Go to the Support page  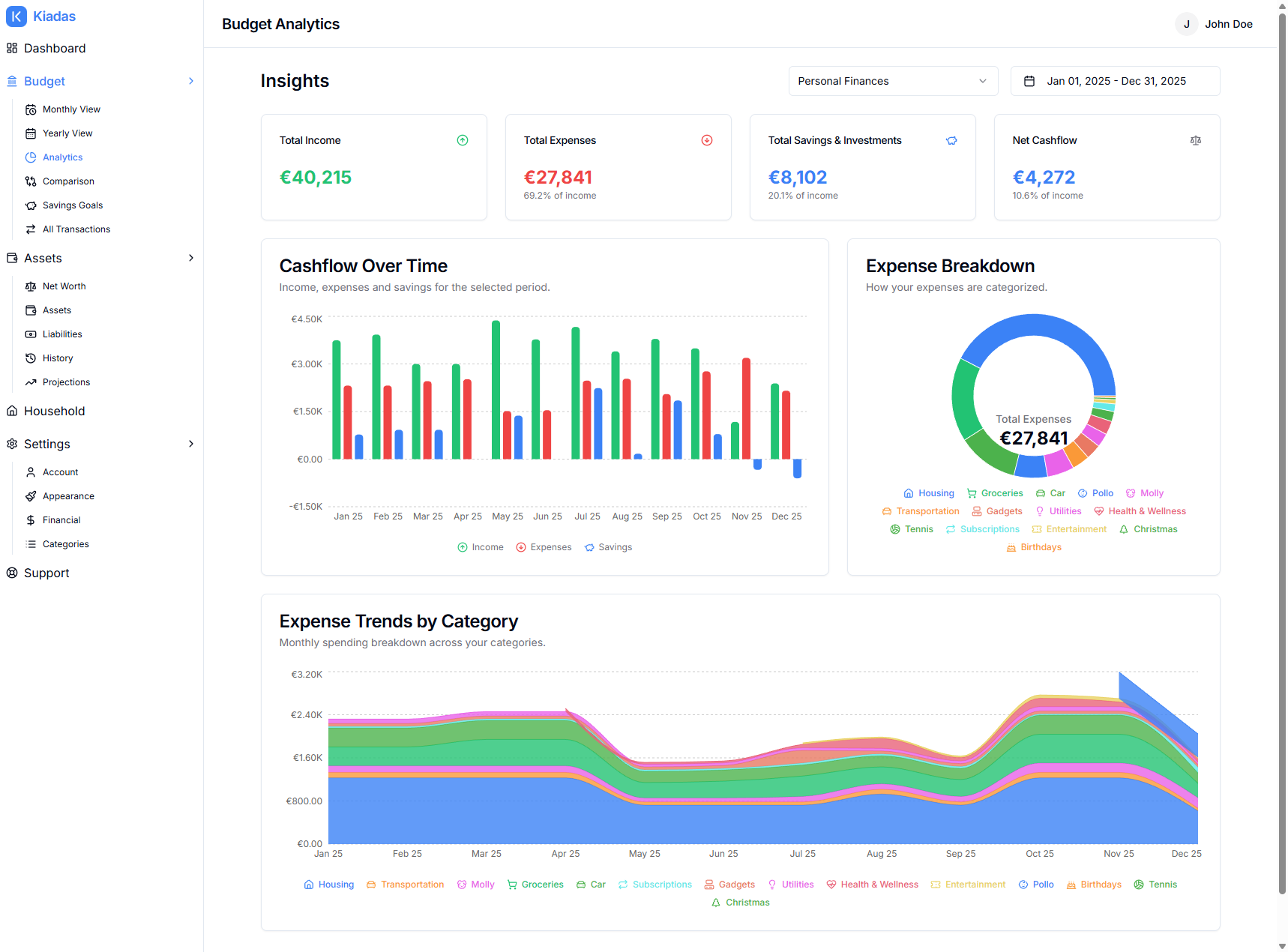46,573
